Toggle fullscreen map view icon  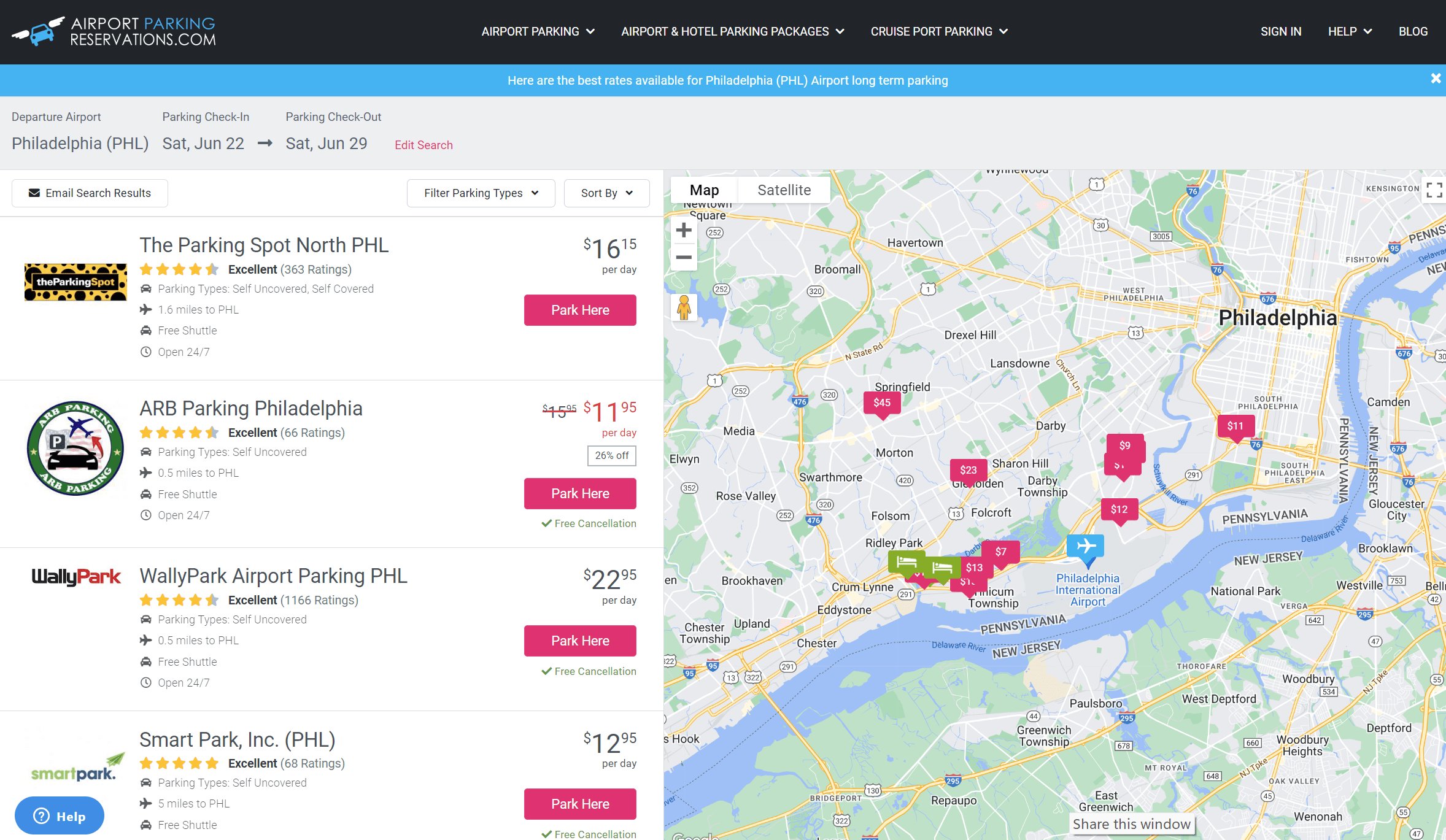[x=1434, y=190]
